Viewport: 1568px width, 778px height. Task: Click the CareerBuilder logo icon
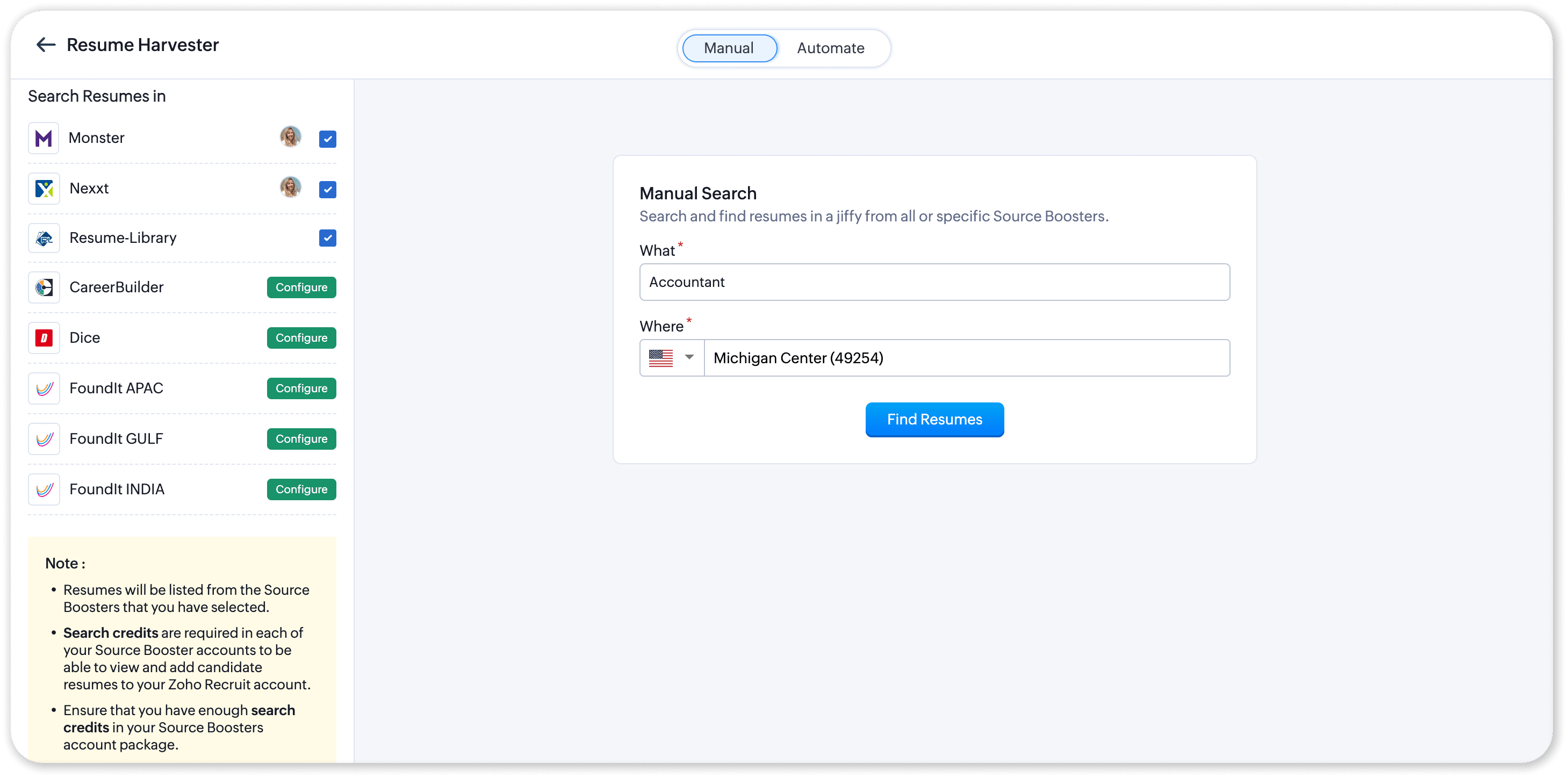pyautogui.click(x=44, y=287)
